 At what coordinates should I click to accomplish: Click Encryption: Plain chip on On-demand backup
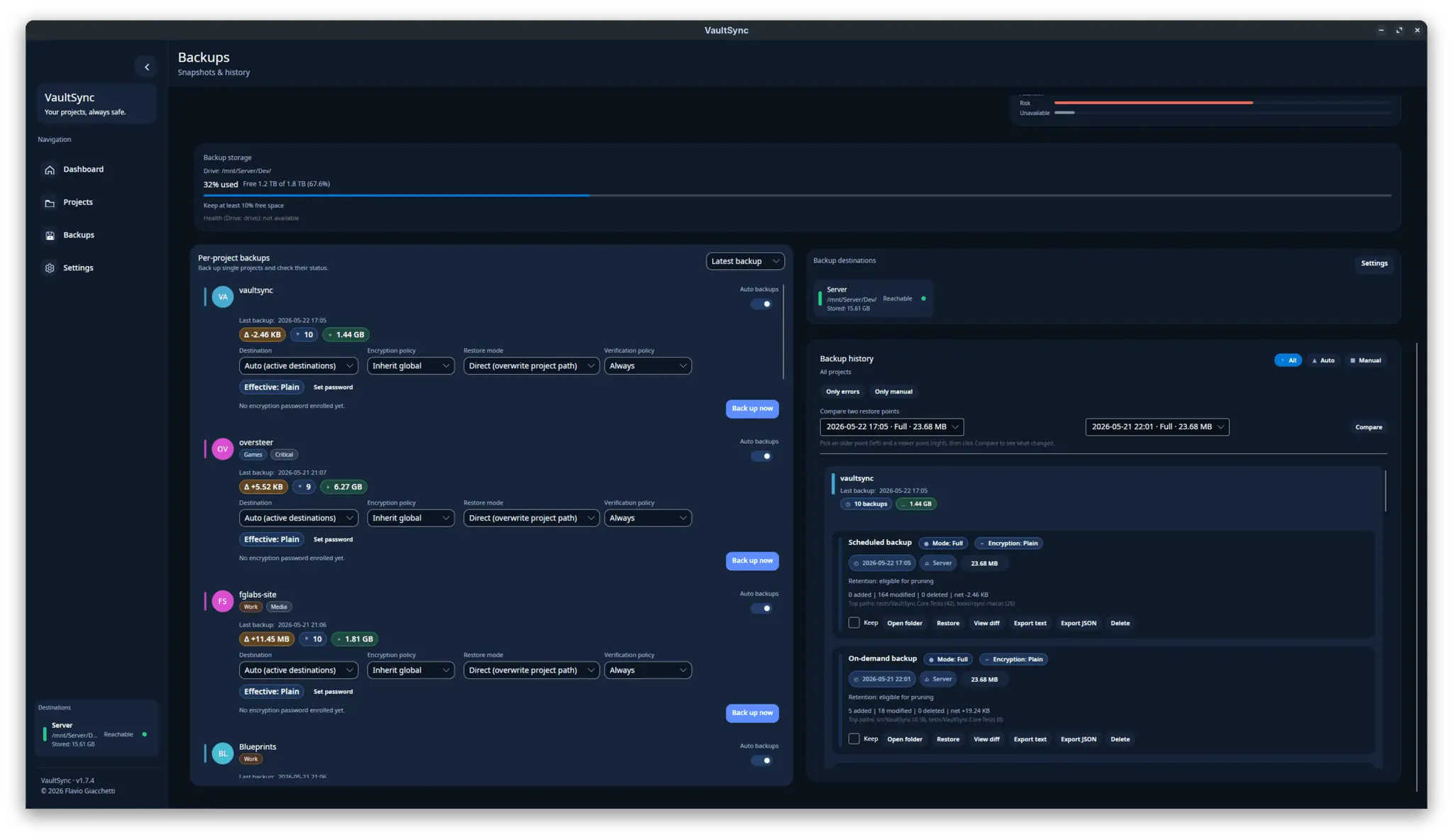(1013, 660)
